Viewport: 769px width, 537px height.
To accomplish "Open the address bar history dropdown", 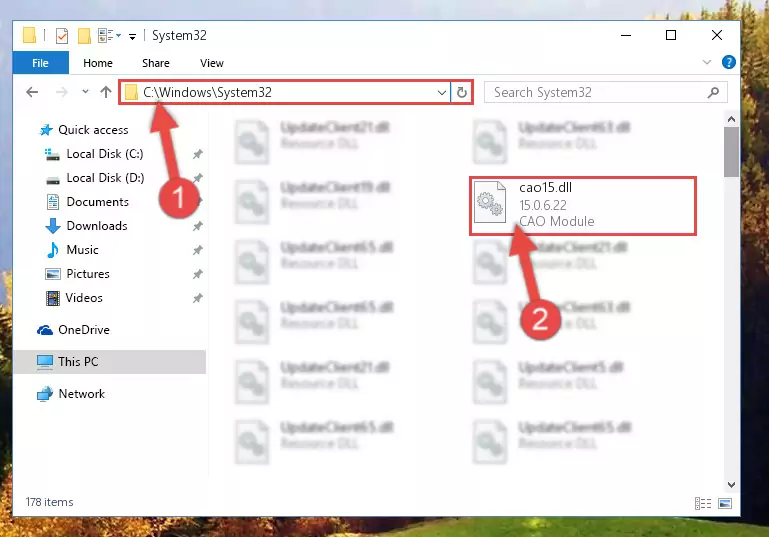I will click(x=441, y=92).
